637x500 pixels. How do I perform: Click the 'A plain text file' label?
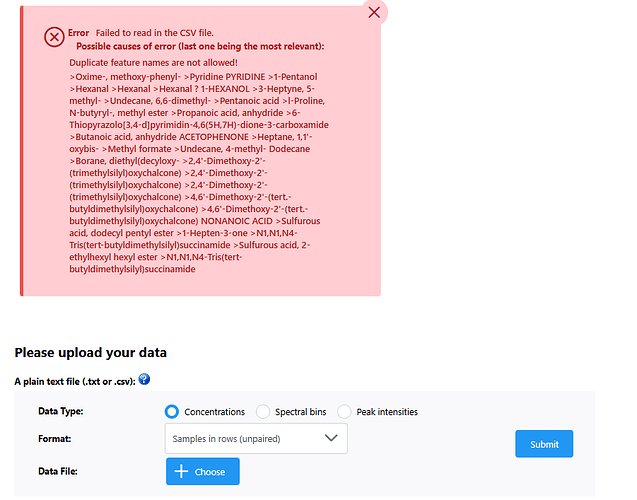[75, 381]
